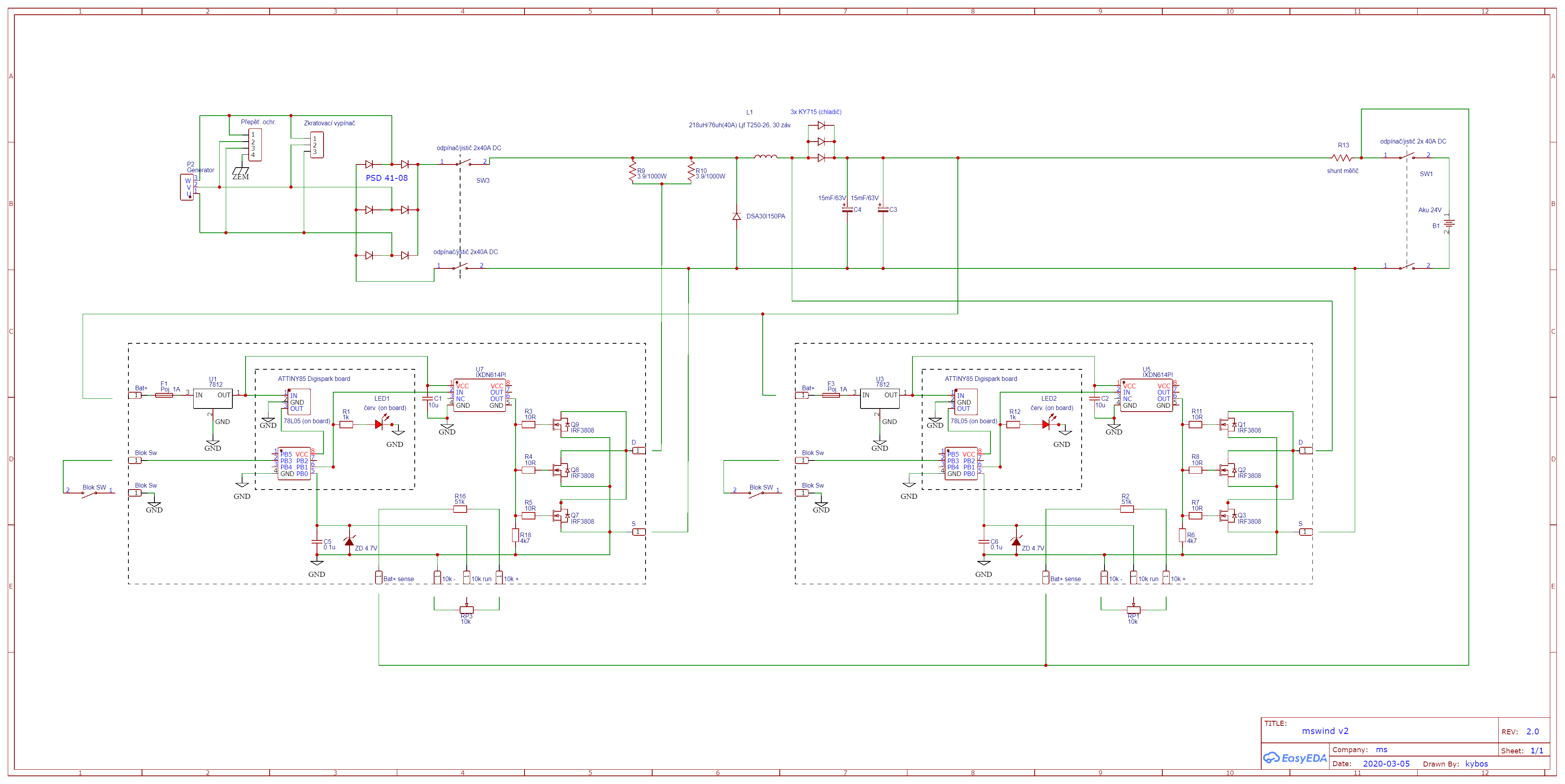Click the U7 IXDN614PI driver chip
The height and width of the screenshot is (784, 1565).
point(480,395)
